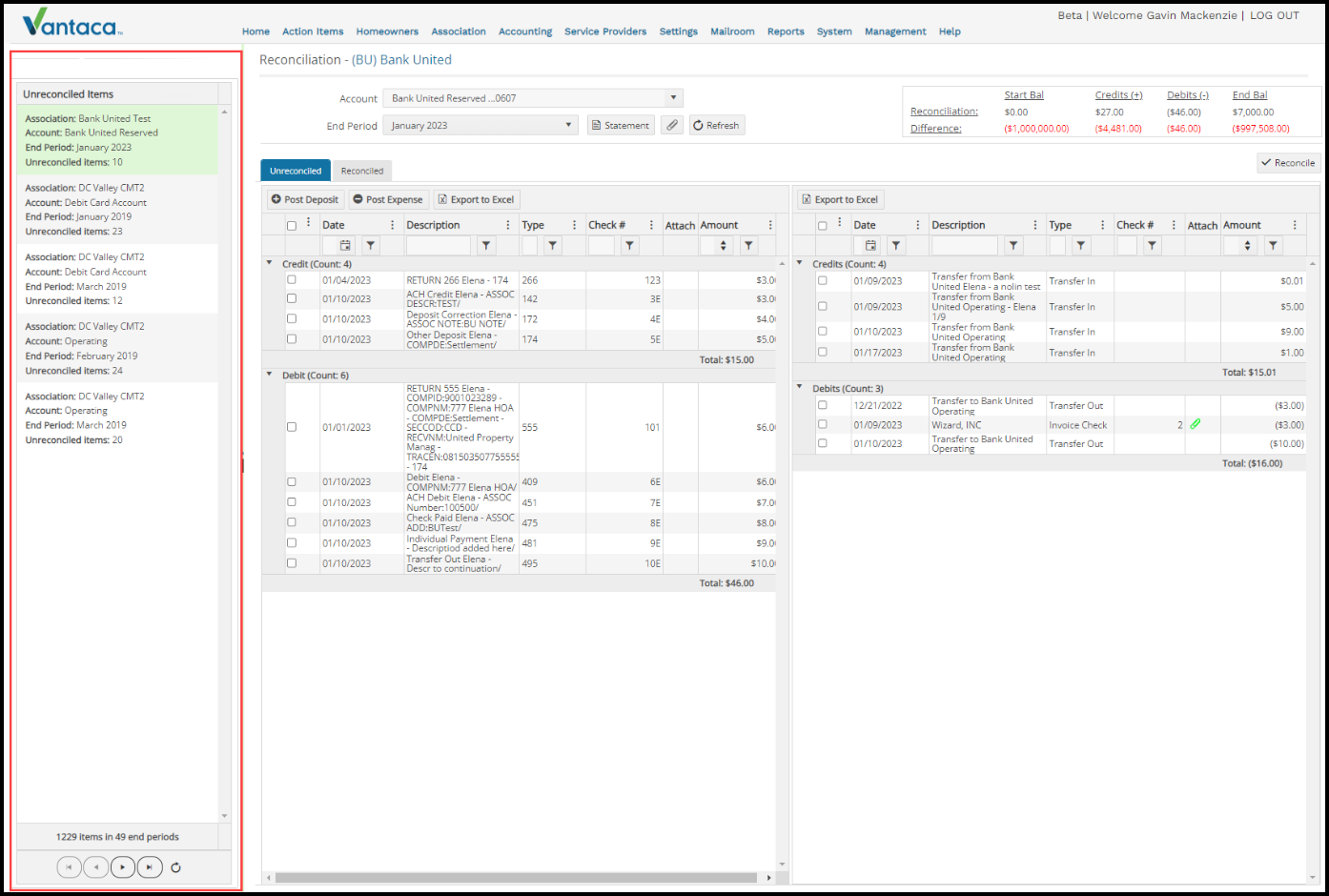Collapse the Credits (Count: 4) group in right grid
This screenshot has width=1329, height=896.
click(x=800, y=263)
